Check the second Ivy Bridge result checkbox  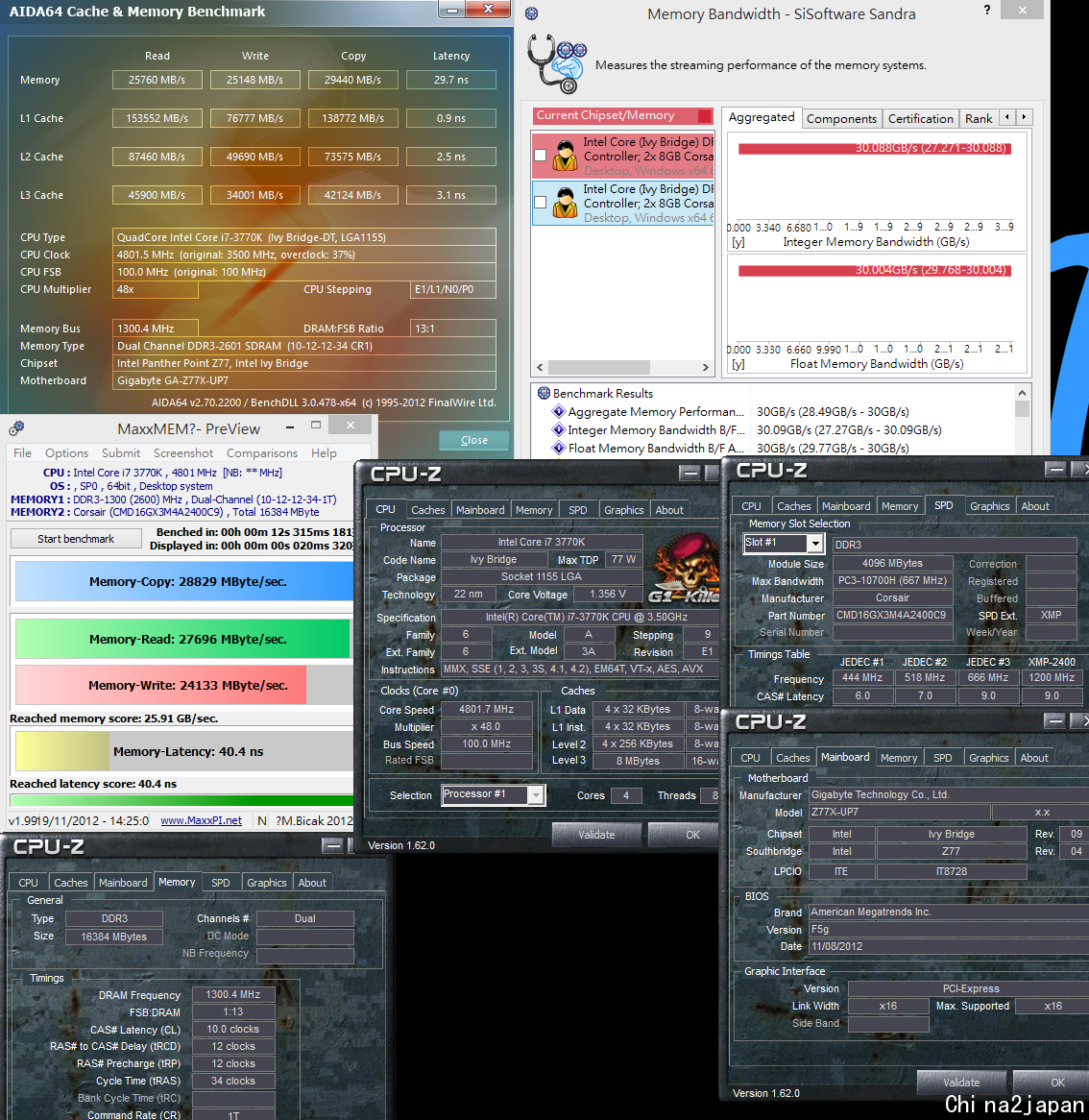click(541, 202)
